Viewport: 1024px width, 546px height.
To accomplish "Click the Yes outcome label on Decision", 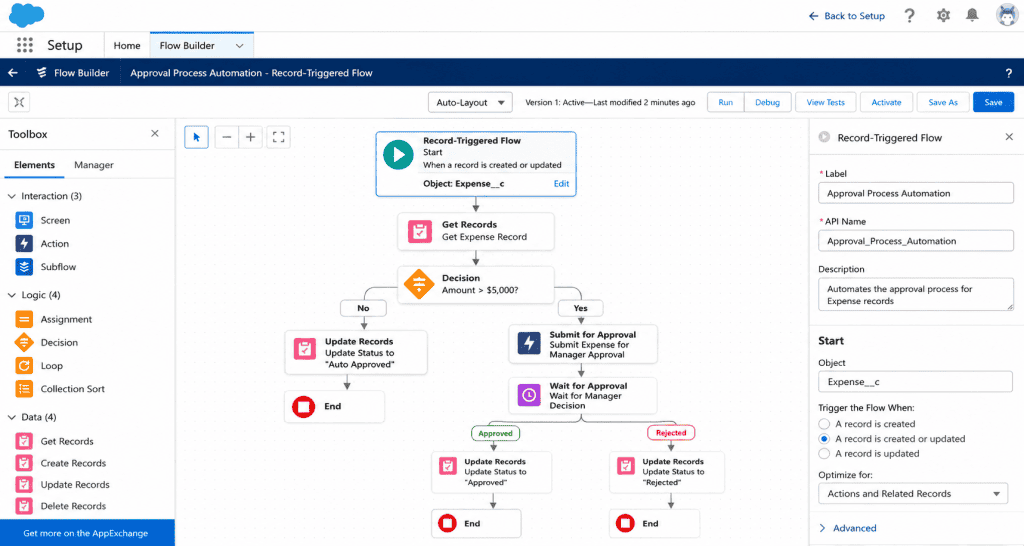I will click(x=581, y=308).
